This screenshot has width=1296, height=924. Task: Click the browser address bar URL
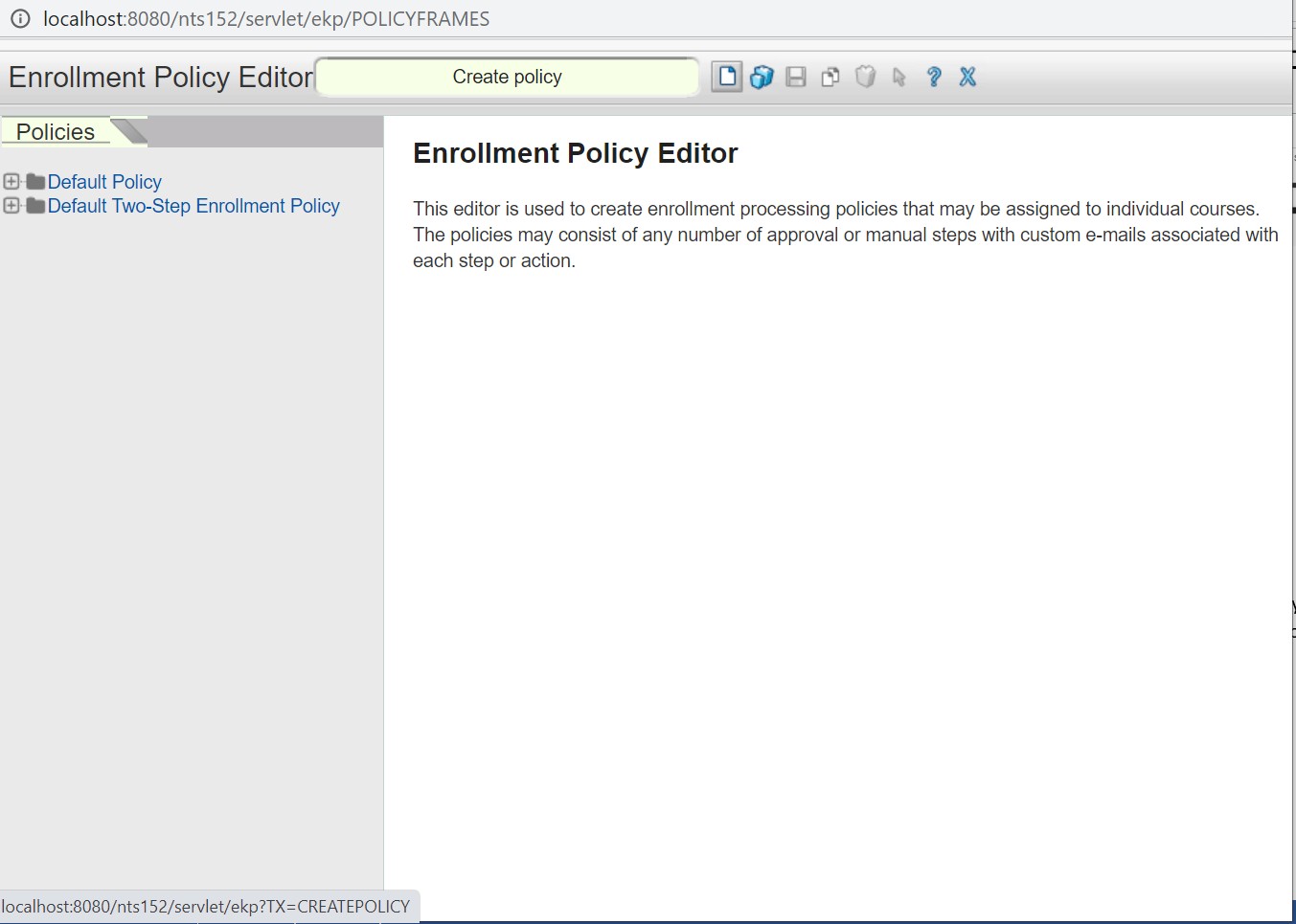(x=266, y=18)
